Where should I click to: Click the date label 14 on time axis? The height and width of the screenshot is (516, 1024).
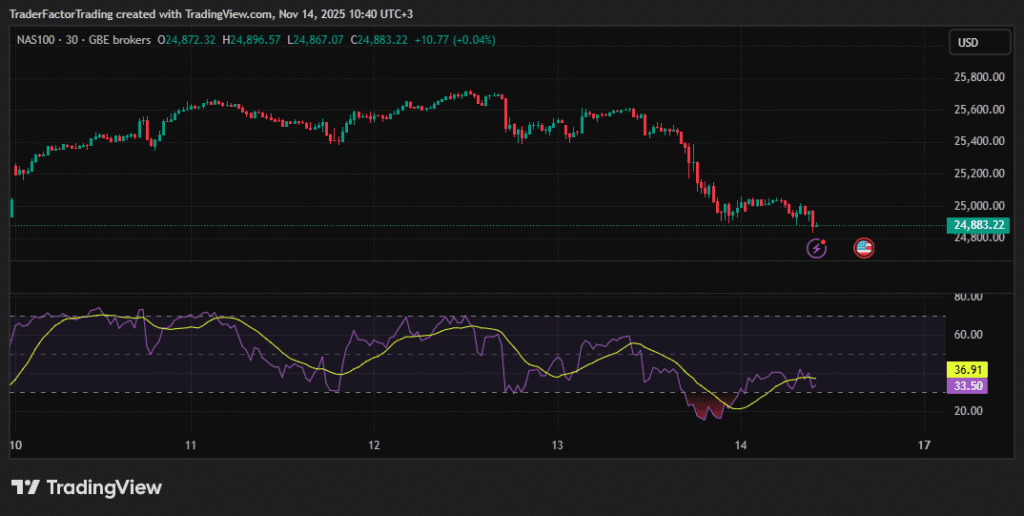click(740, 445)
